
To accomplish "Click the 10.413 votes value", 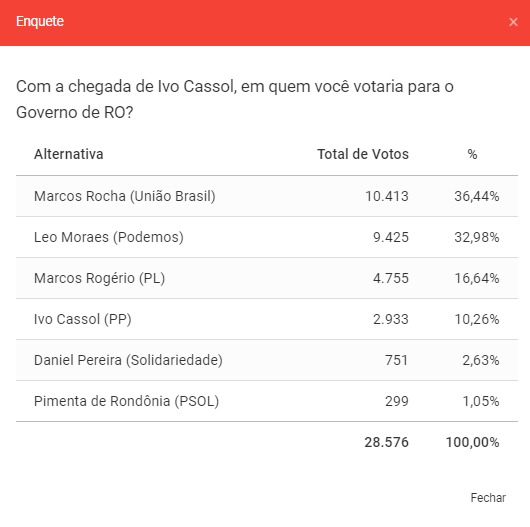I will [387, 196].
